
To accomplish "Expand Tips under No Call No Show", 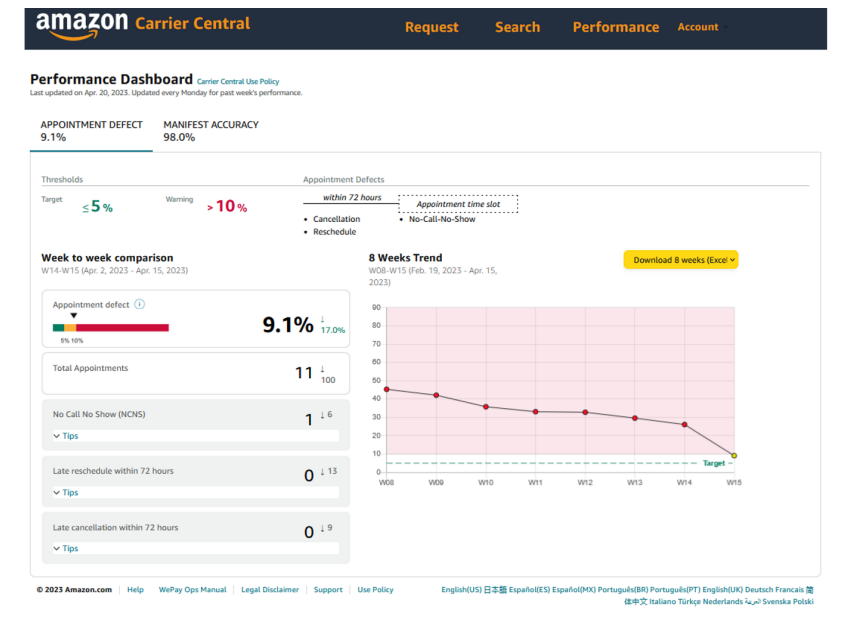I will pos(66,436).
